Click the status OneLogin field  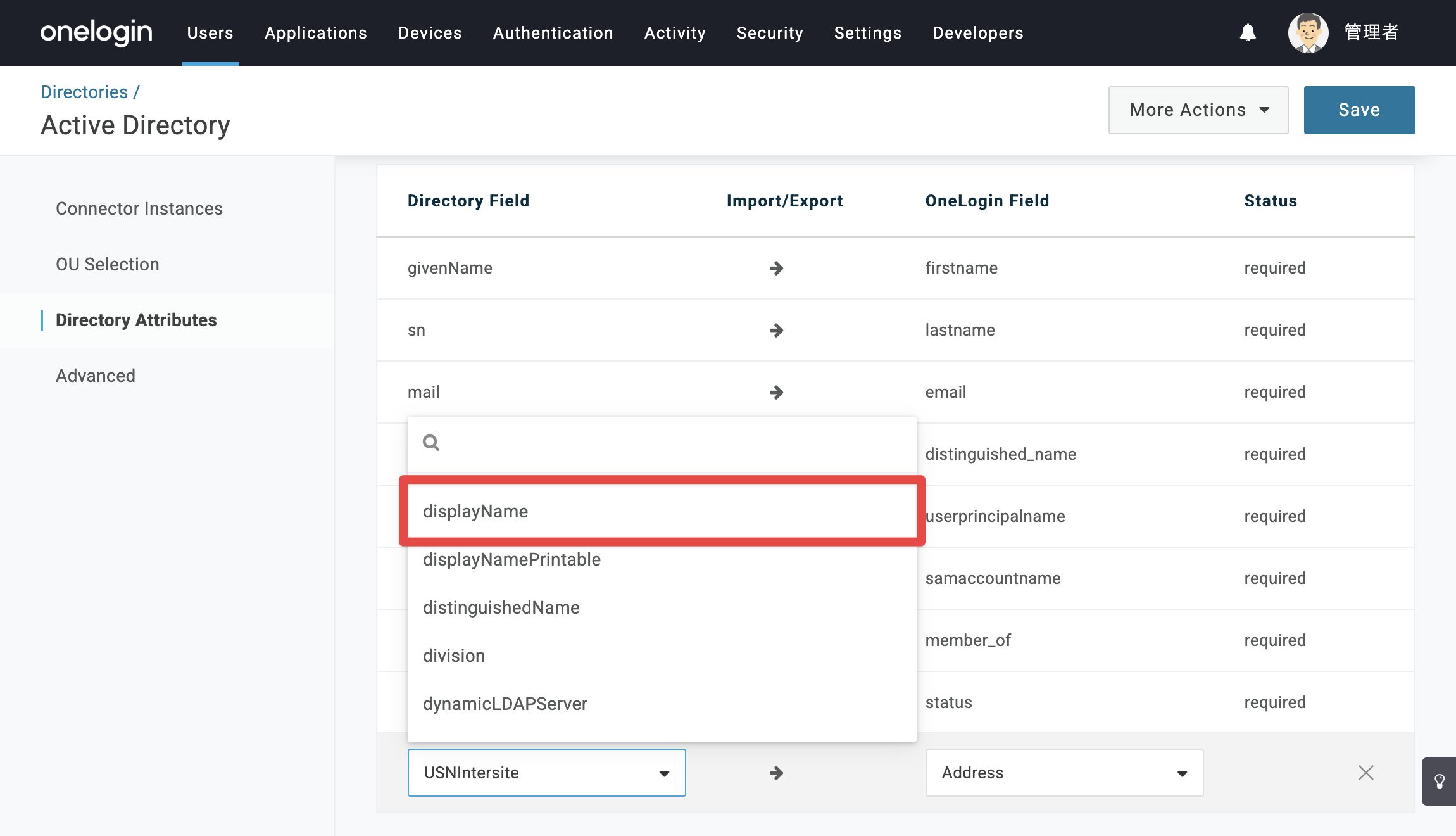pyautogui.click(x=949, y=702)
